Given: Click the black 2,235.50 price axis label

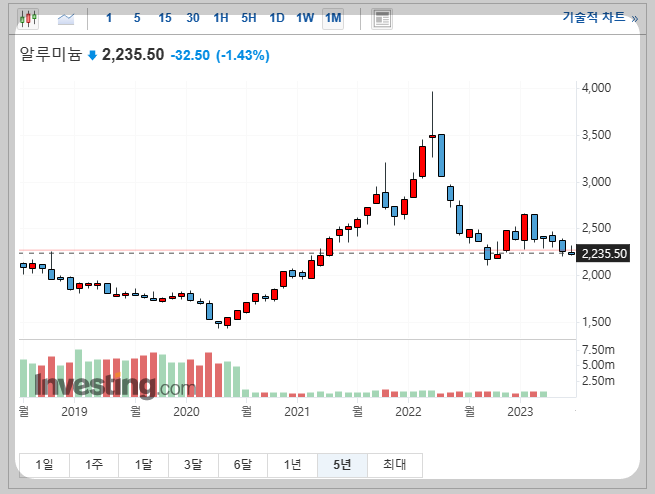Looking at the screenshot, I should (x=603, y=253).
